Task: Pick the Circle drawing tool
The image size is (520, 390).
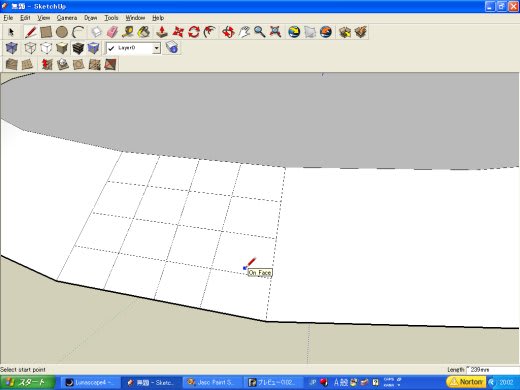Action: tap(62, 32)
